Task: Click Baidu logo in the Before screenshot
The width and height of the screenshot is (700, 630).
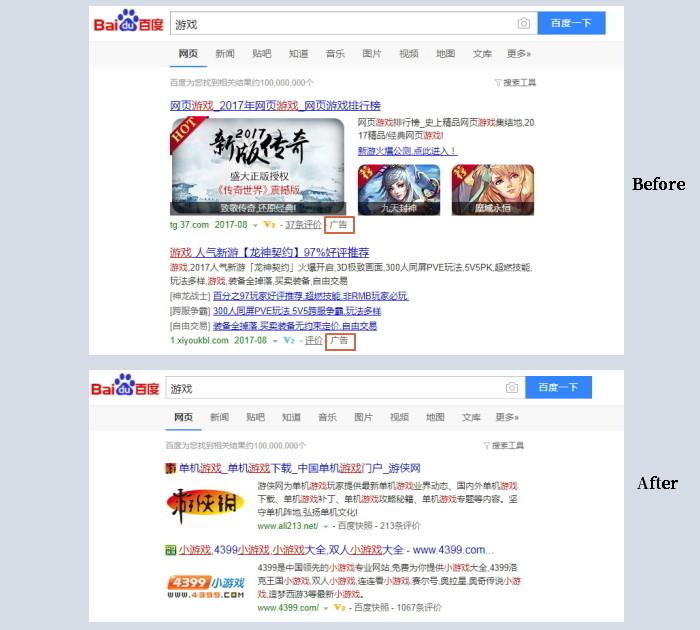Action: [x=128, y=21]
